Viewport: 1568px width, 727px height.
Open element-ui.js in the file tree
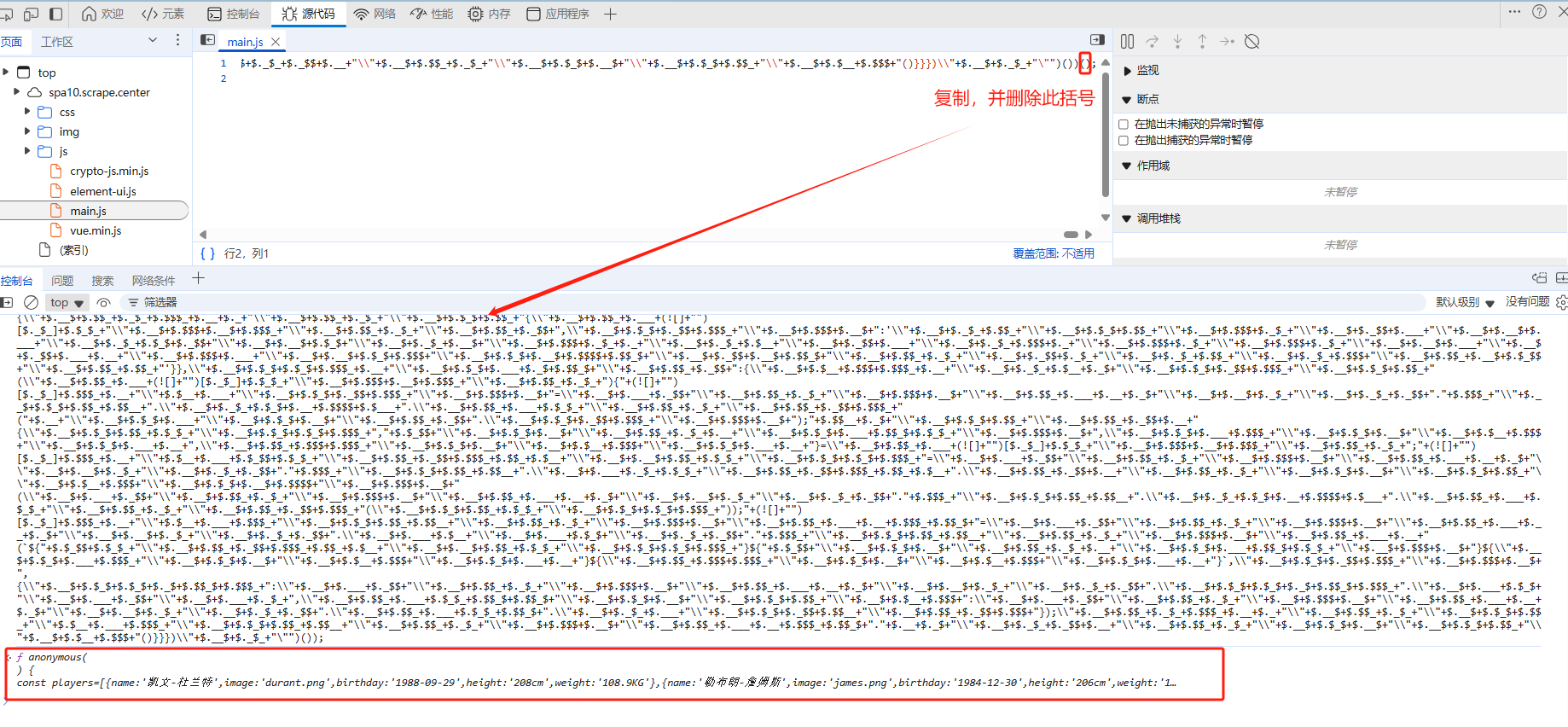pos(103,191)
